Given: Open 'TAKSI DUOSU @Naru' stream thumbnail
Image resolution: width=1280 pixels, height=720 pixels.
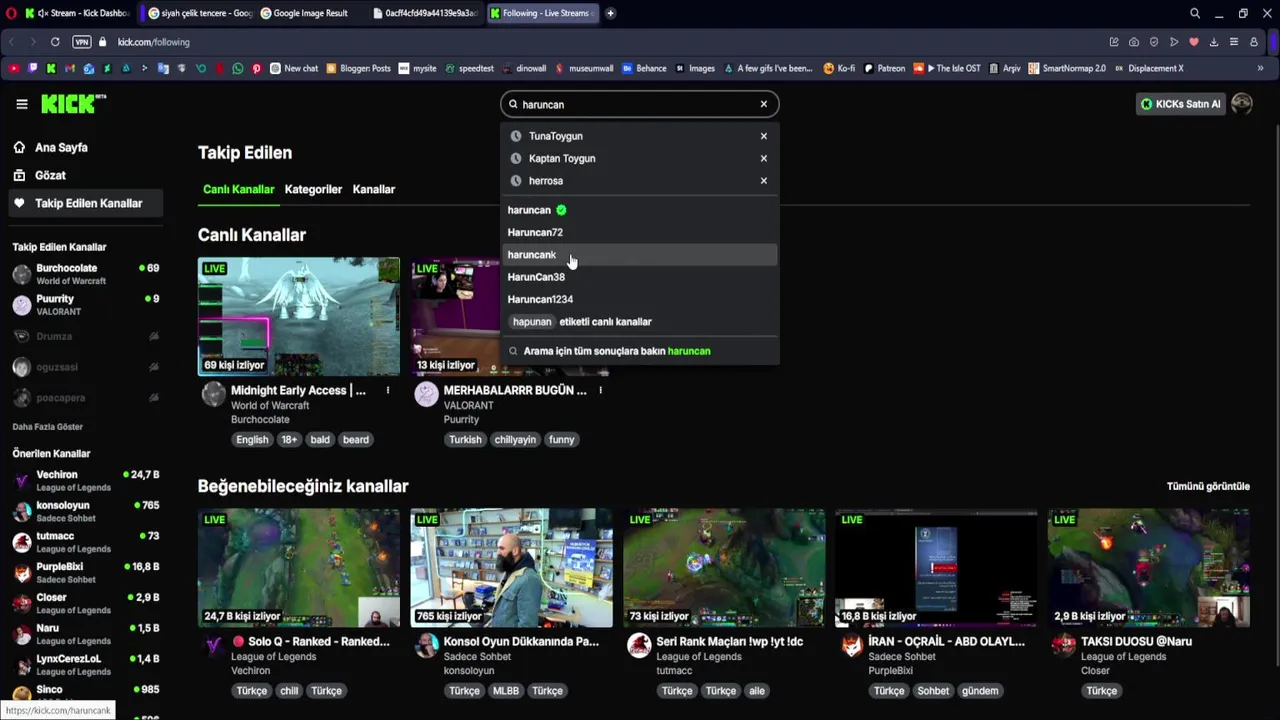Looking at the screenshot, I should [x=1149, y=567].
